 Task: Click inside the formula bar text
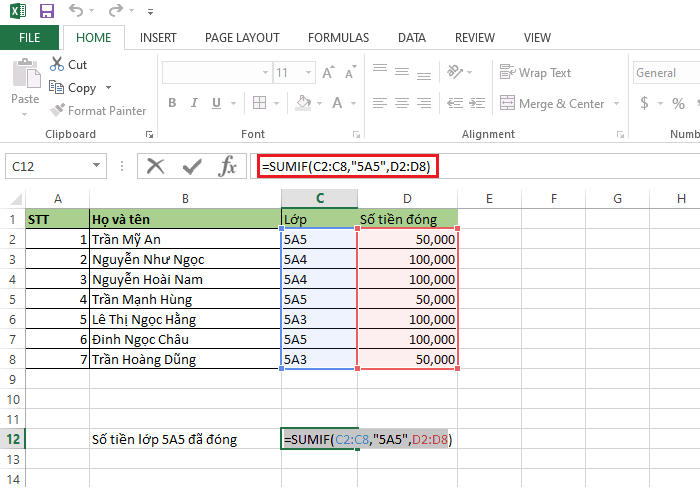click(x=346, y=167)
